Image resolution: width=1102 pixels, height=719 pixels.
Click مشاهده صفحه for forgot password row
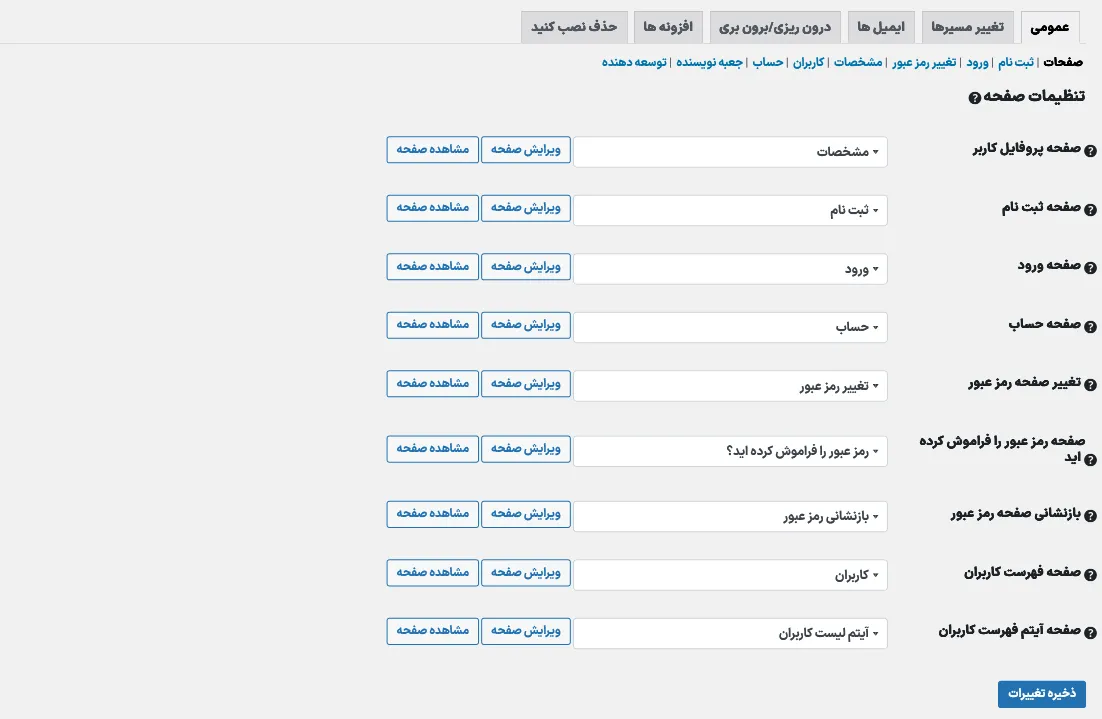pos(432,449)
